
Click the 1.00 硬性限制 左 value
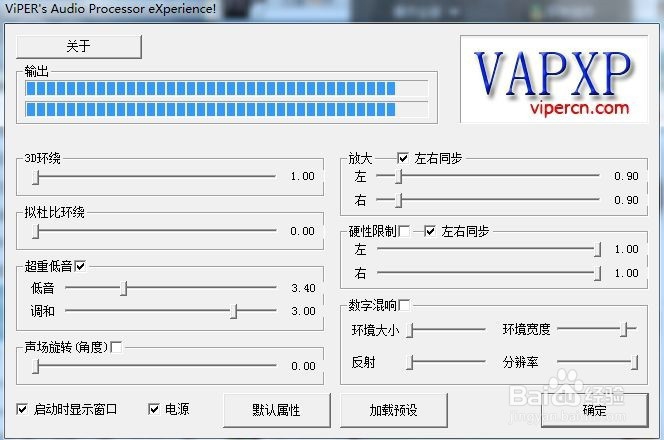tap(627, 249)
